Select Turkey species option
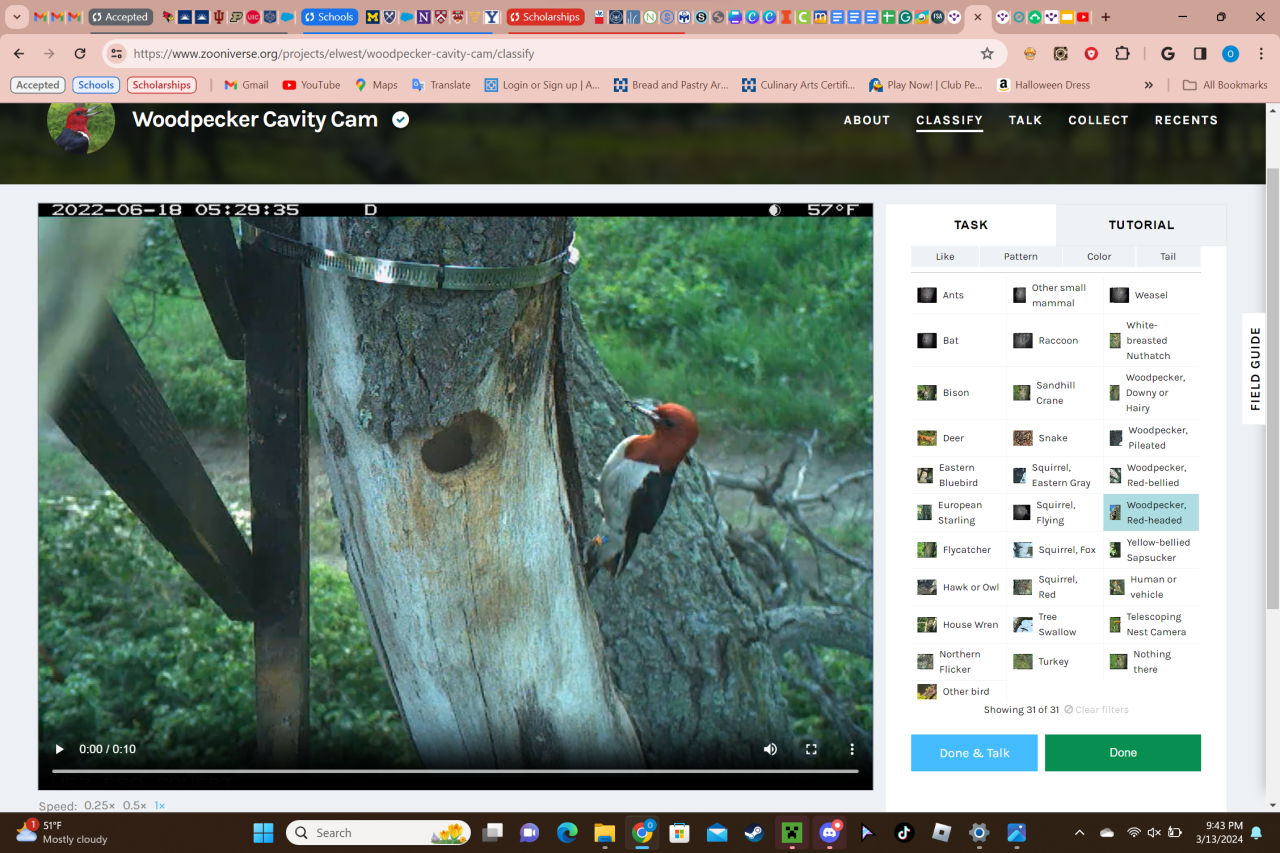This screenshot has height=853, width=1280. point(1055,662)
